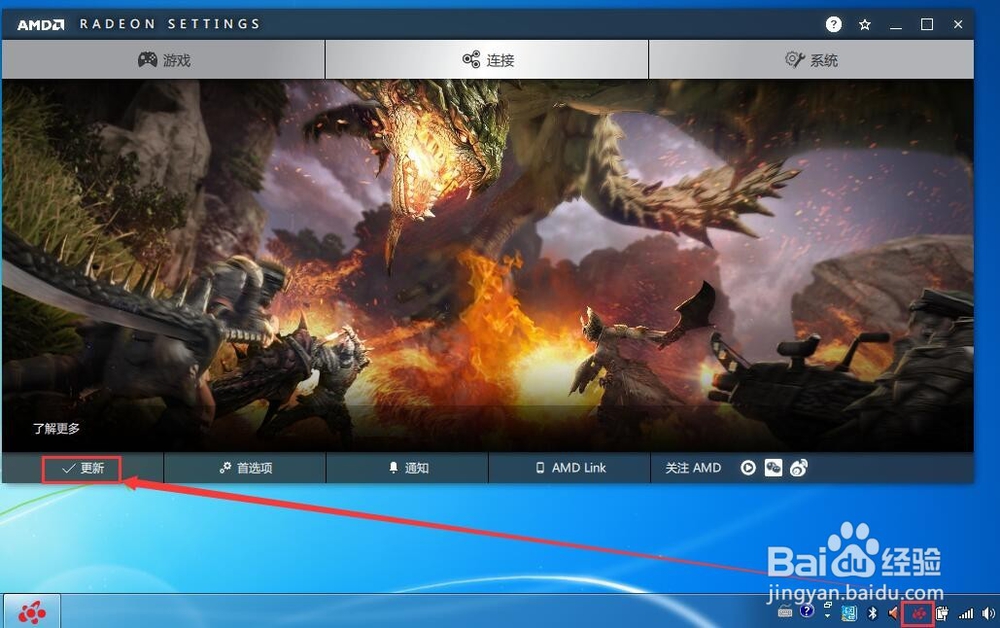Open AMD video channel play icon
The height and width of the screenshot is (628, 1000).
tap(748, 468)
